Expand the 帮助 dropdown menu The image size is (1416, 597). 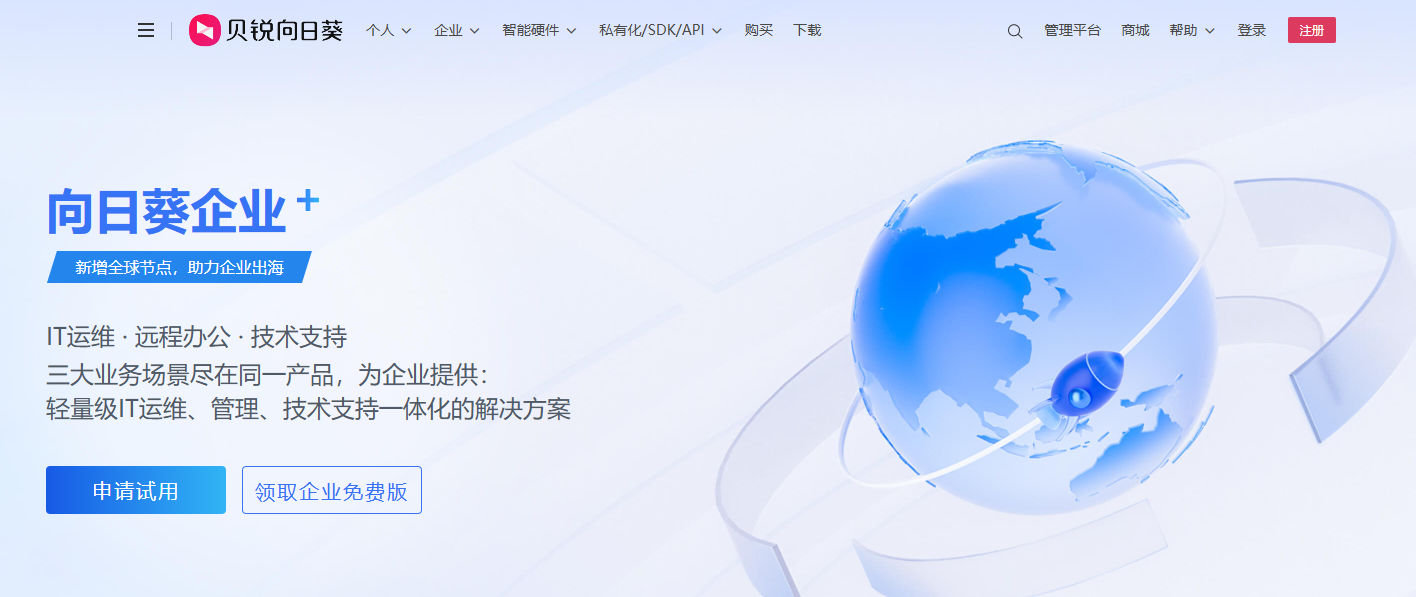click(x=1192, y=31)
